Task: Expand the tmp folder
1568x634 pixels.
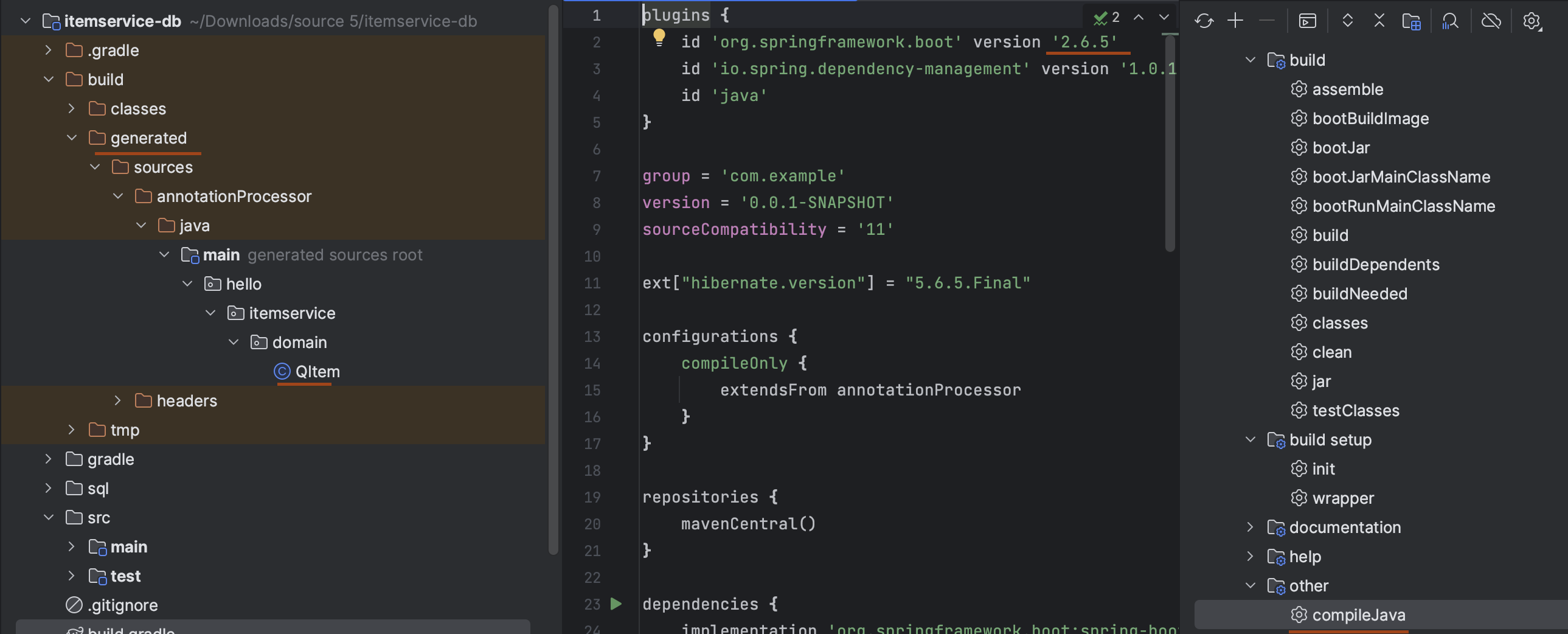Action: tap(72, 430)
